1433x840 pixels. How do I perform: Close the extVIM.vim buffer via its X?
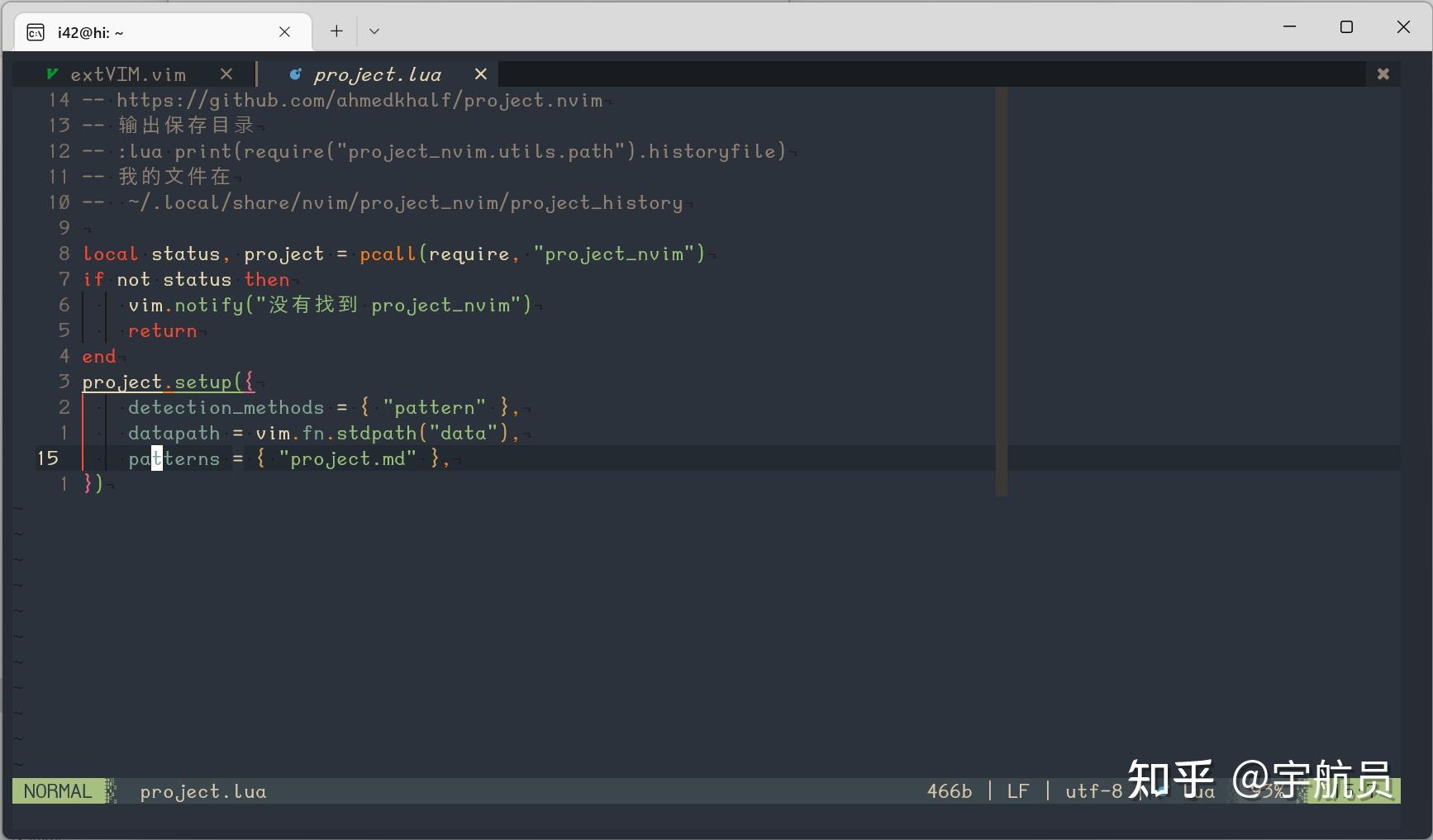[x=226, y=74]
